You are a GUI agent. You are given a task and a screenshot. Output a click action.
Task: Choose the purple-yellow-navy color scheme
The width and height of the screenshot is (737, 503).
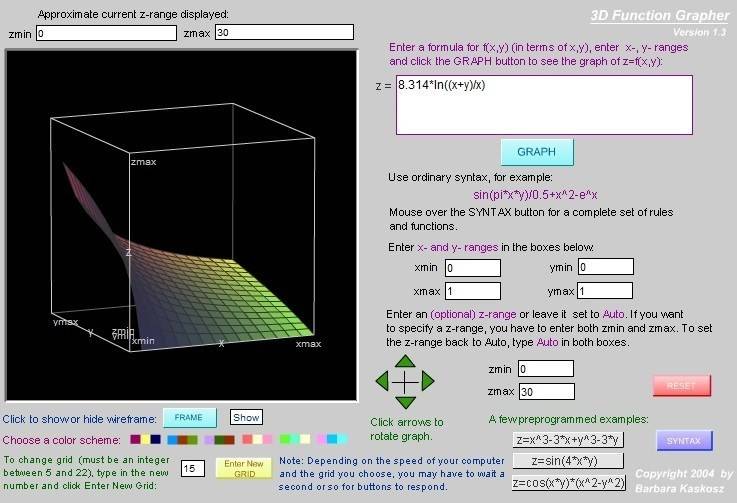point(145,439)
